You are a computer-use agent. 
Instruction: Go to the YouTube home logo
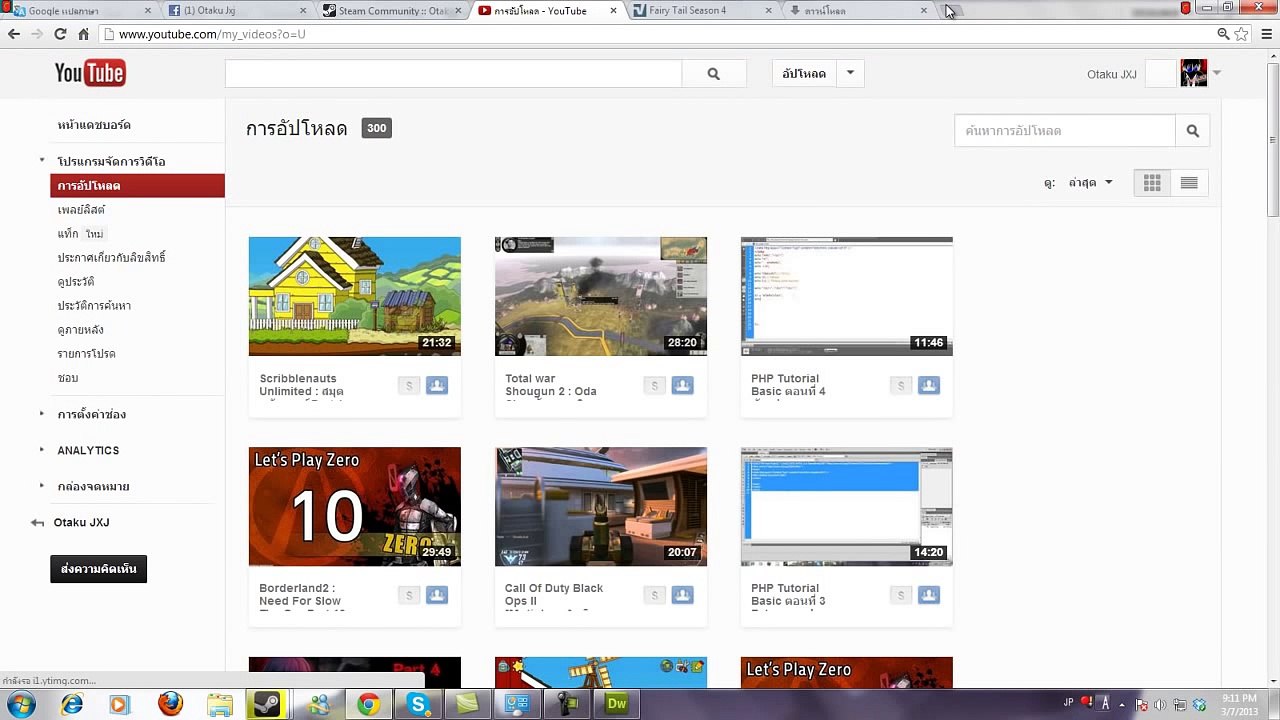point(90,73)
